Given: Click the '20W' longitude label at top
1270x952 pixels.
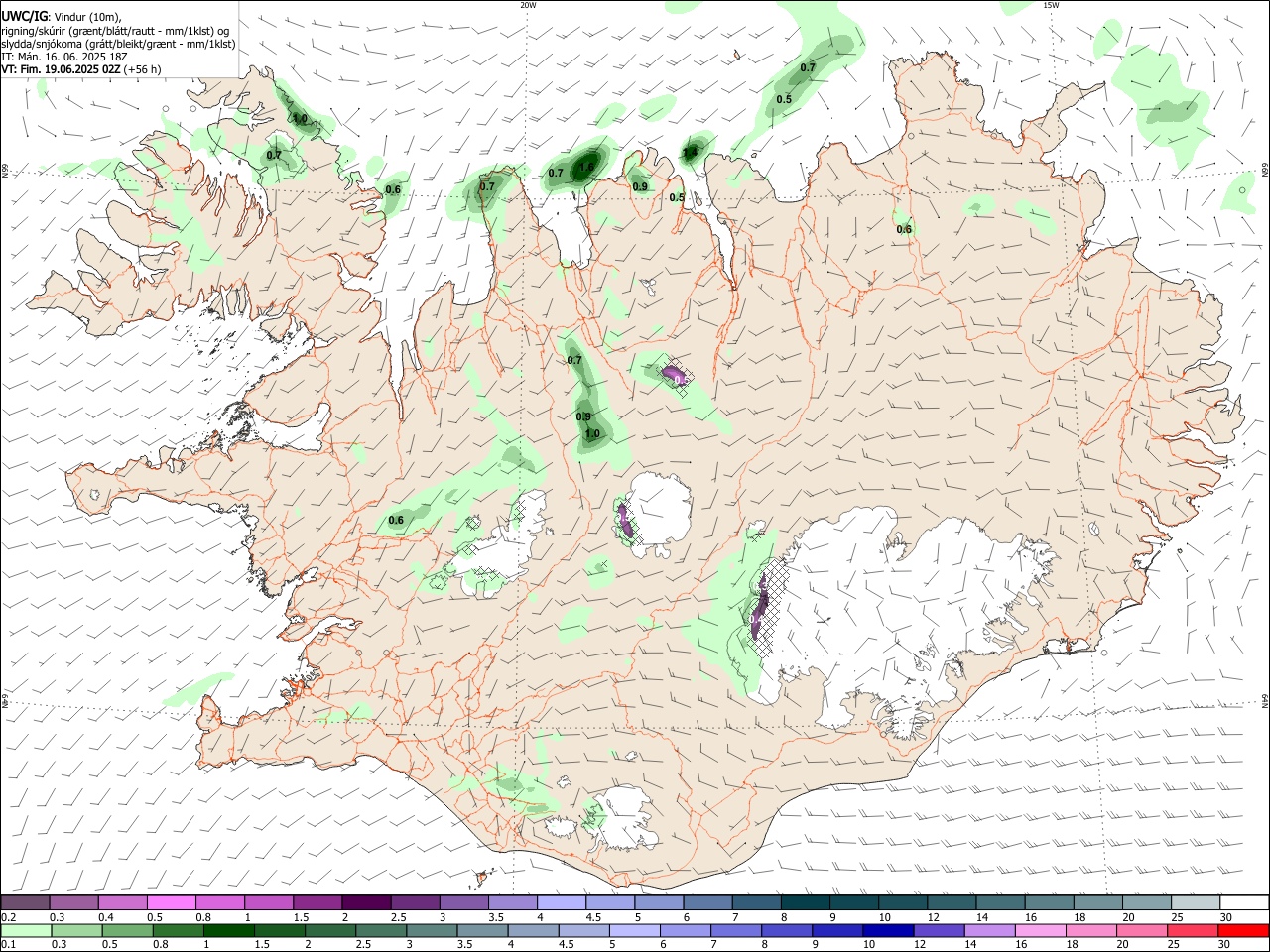Looking at the screenshot, I should [528, 5].
